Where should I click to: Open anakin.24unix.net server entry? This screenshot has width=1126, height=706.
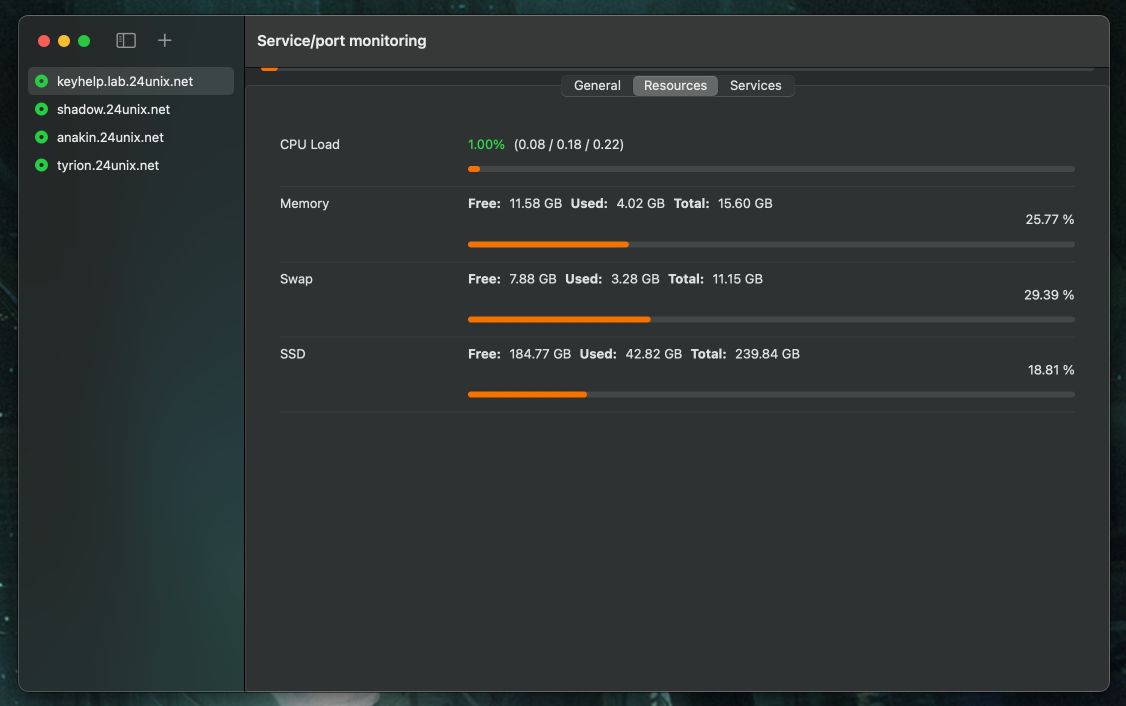tap(110, 138)
